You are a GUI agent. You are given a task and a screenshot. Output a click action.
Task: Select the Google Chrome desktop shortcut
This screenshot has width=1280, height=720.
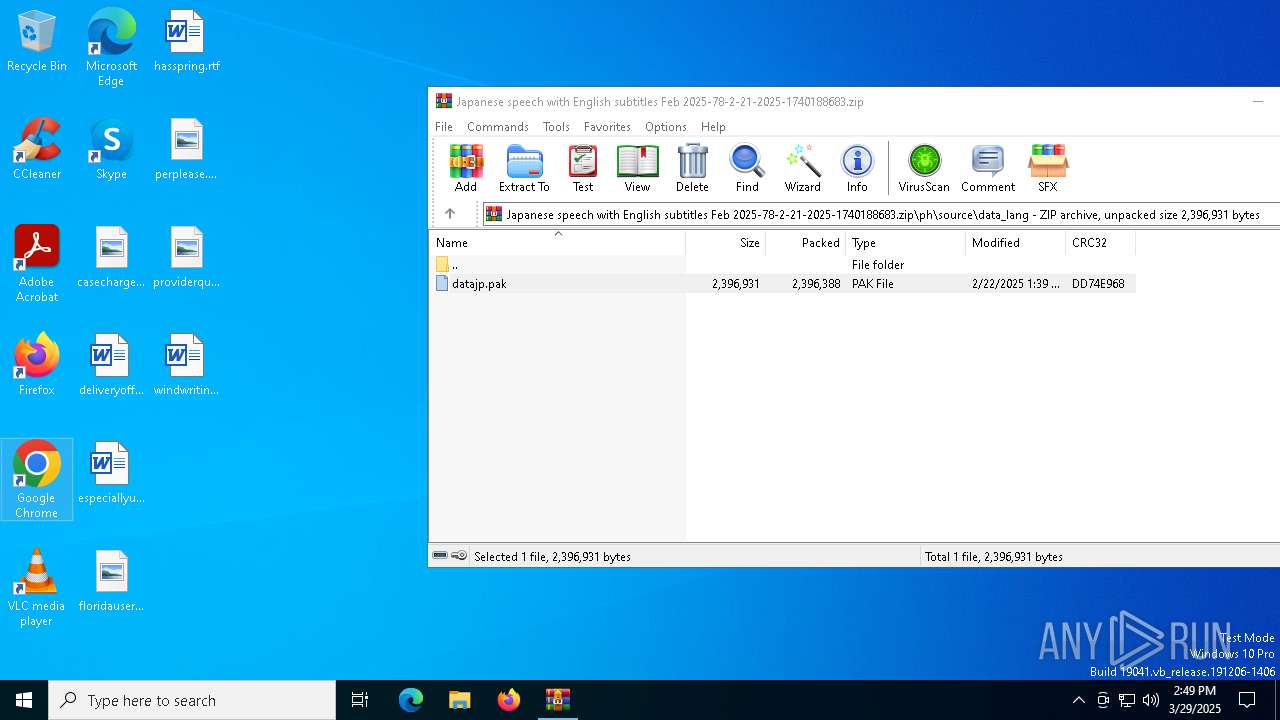coord(37,479)
